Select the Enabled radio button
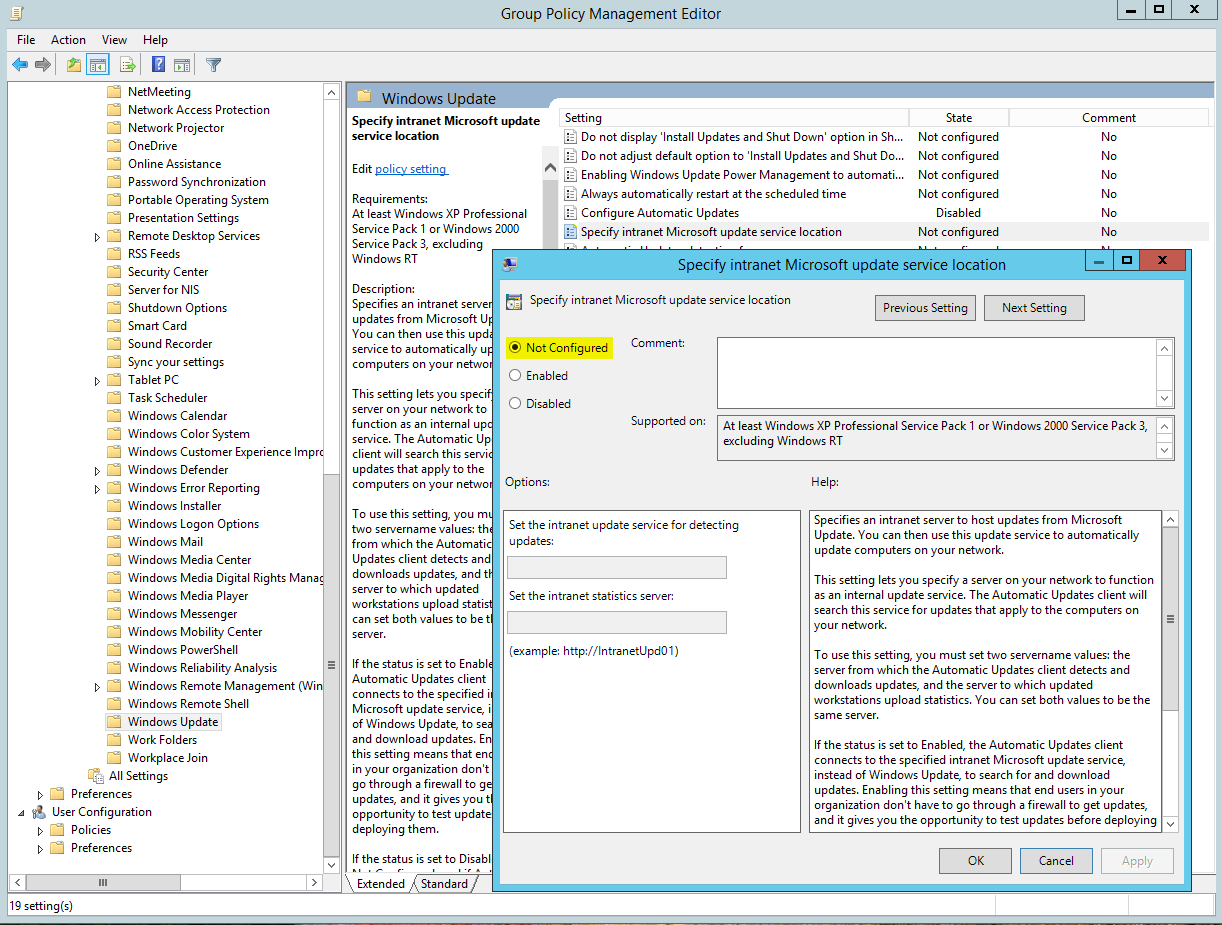This screenshot has height=925, width=1222. click(x=514, y=376)
